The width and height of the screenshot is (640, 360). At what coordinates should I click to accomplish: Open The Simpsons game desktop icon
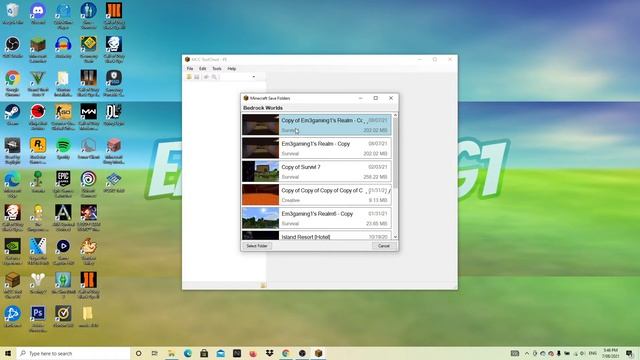click(x=38, y=217)
